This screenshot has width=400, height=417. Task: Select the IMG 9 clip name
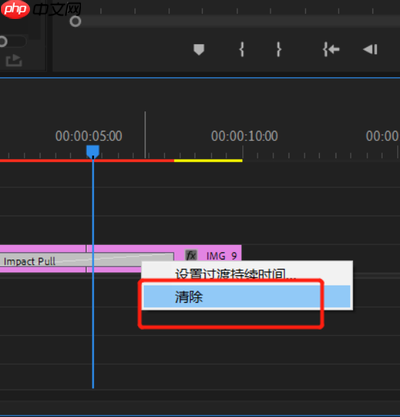221,256
